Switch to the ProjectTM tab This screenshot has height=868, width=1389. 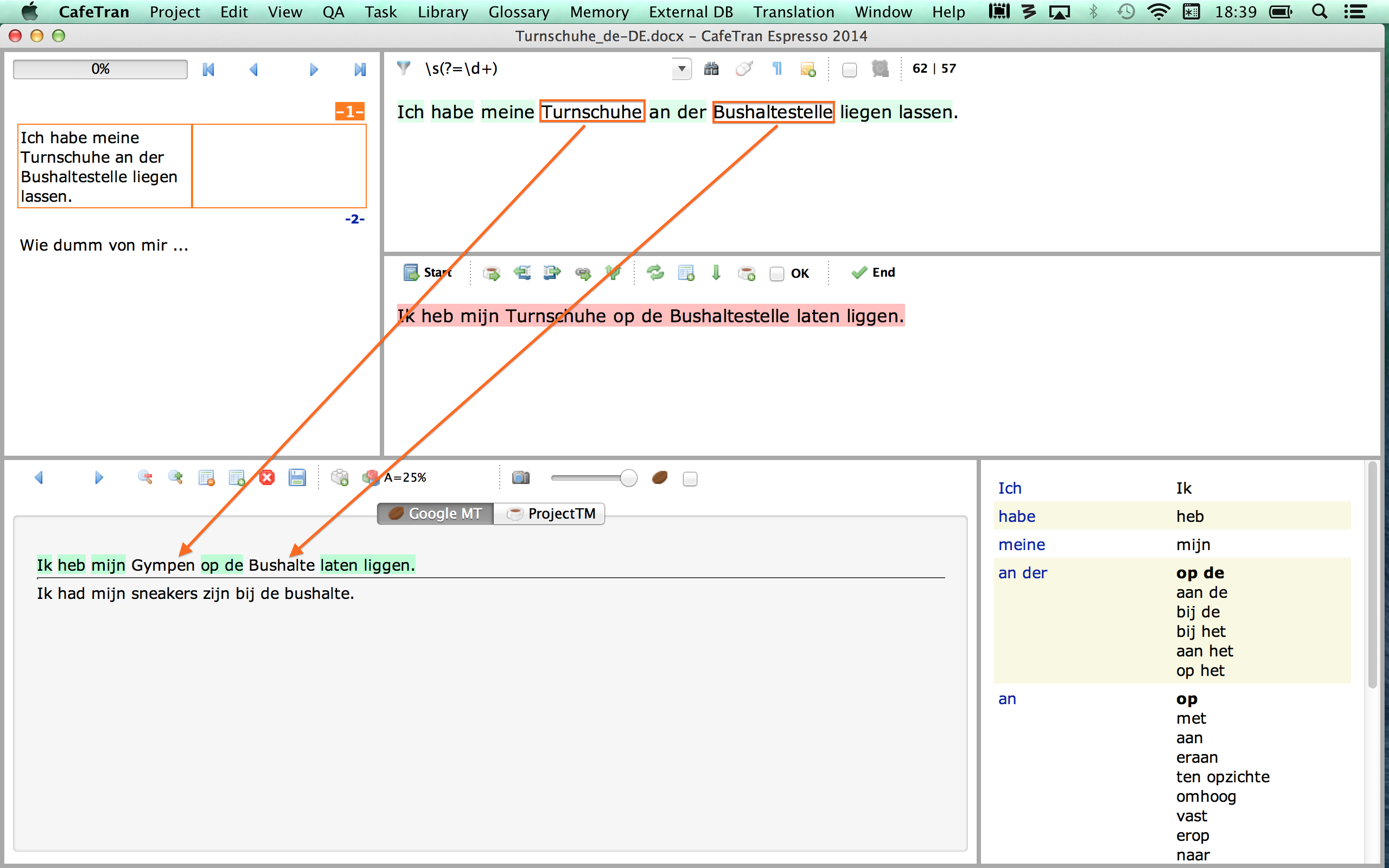click(550, 514)
